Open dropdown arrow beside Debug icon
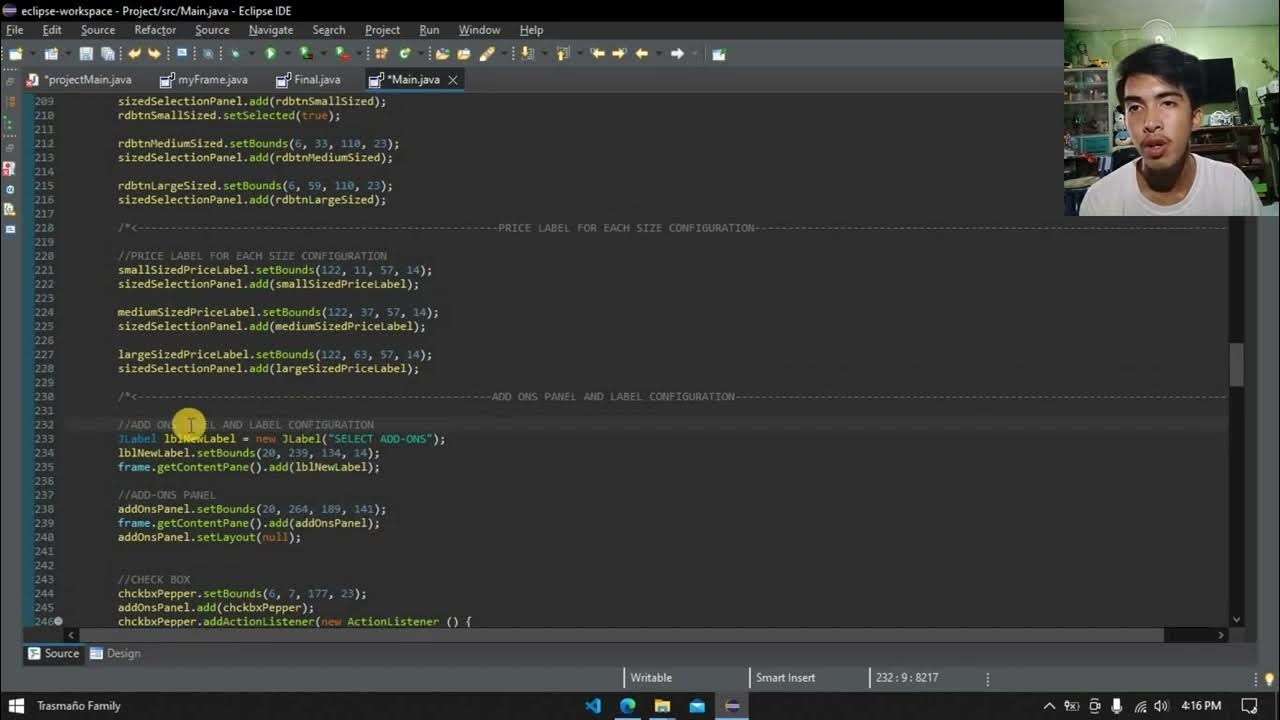This screenshot has height=720, width=1280. point(251,54)
